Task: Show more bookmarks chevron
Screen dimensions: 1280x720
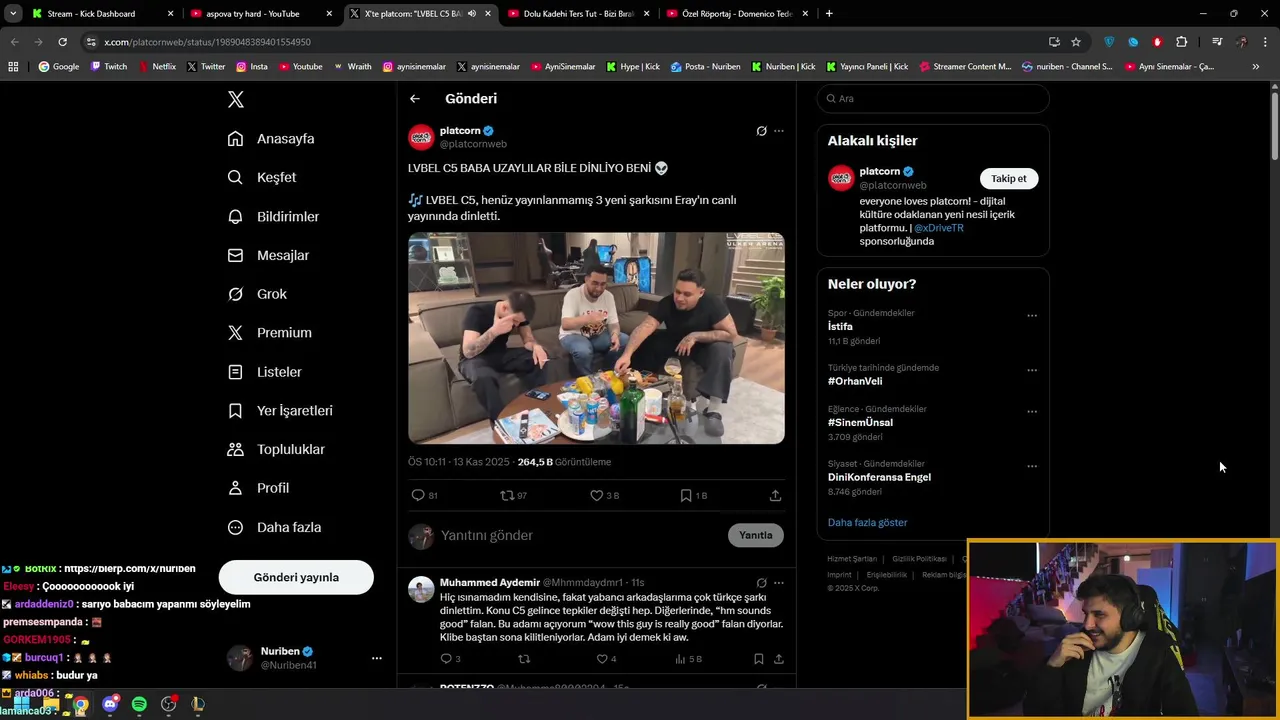Action: (x=1256, y=67)
